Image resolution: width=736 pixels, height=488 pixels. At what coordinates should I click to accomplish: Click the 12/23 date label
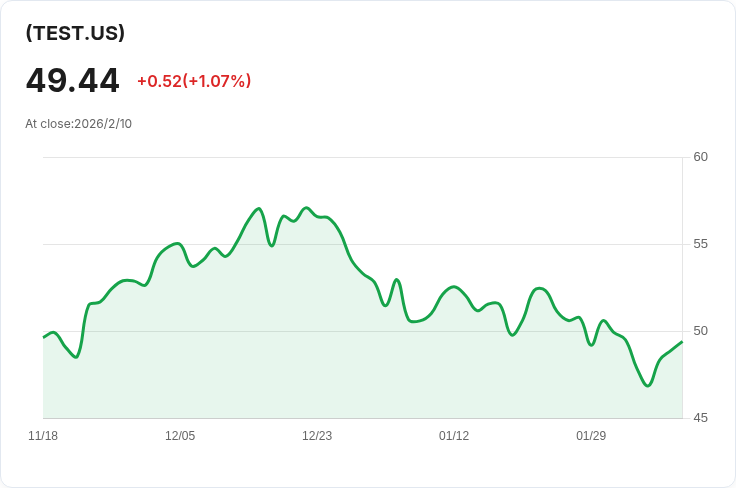pos(317,436)
